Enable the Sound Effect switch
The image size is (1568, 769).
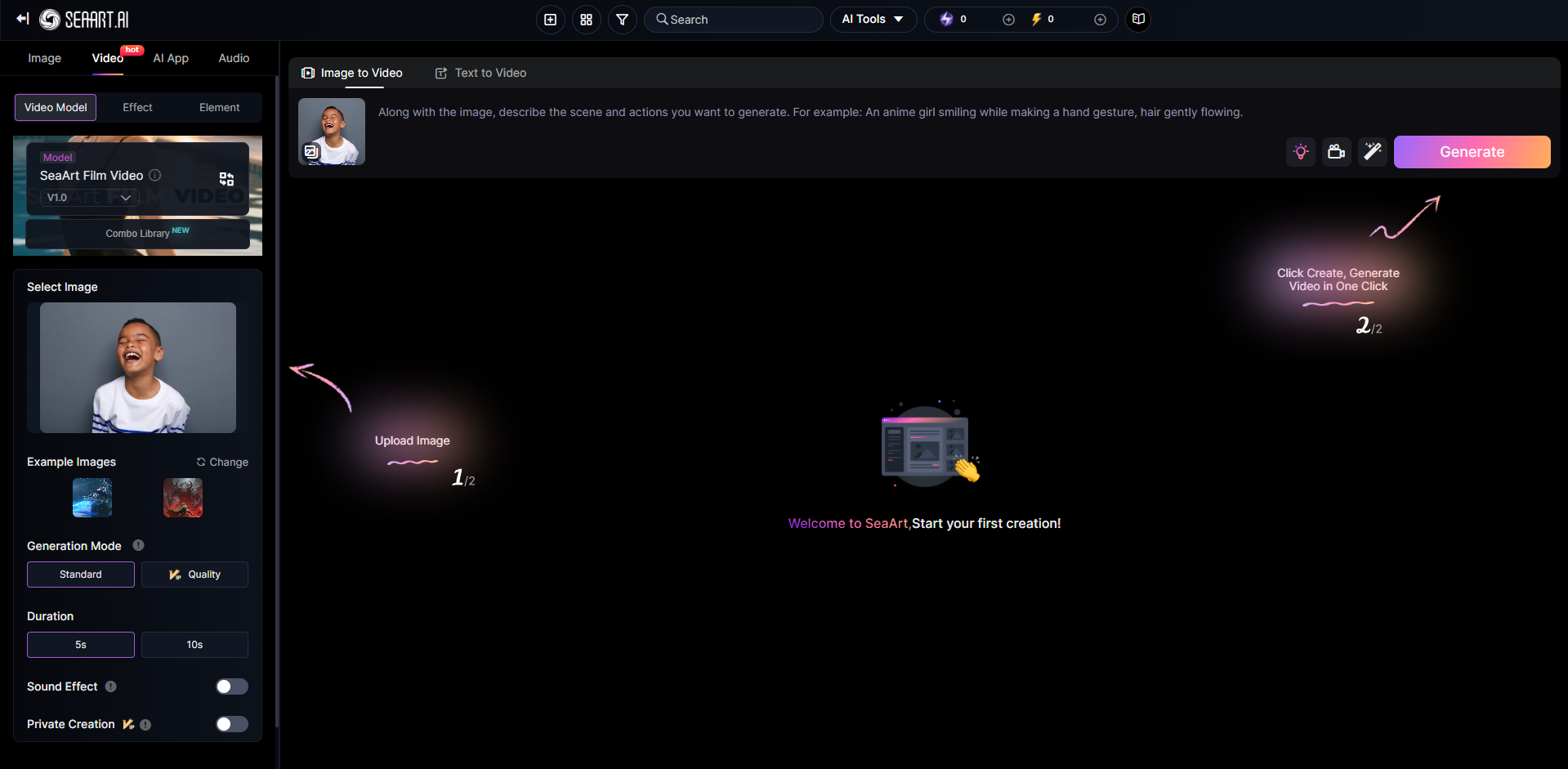pyautogui.click(x=231, y=686)
